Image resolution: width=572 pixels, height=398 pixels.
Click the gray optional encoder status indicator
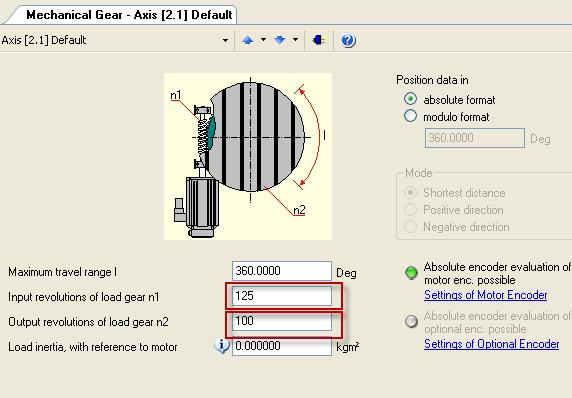click(411, 321)
